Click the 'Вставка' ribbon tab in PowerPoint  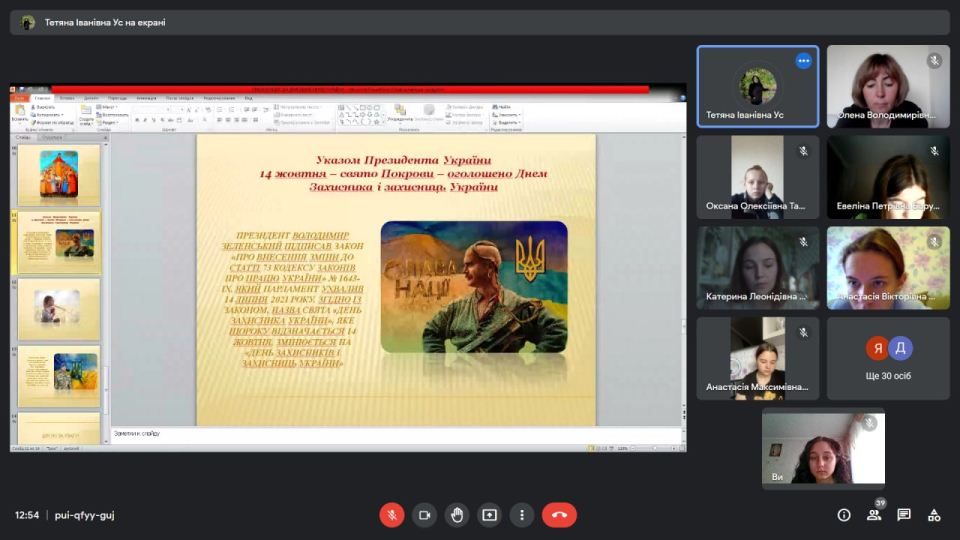67,98
